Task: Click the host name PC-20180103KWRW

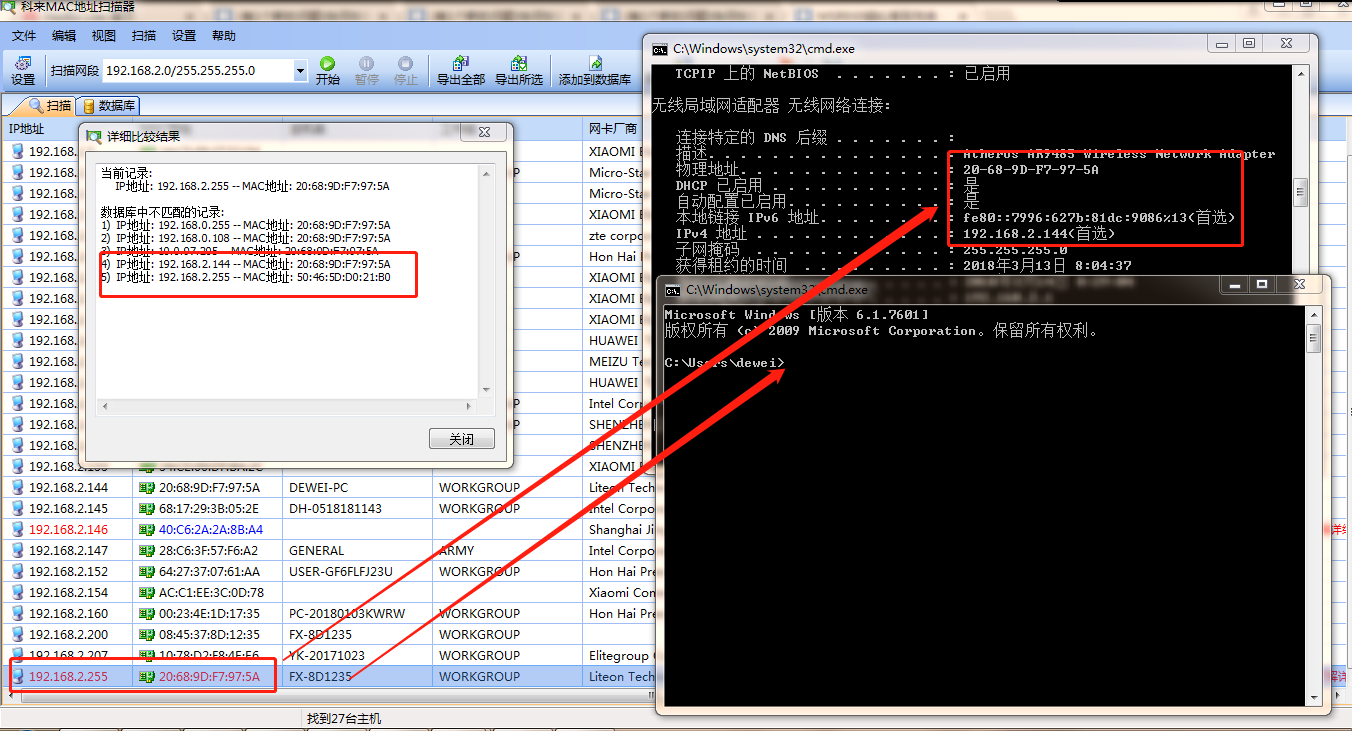Action: tap(347, 614)
